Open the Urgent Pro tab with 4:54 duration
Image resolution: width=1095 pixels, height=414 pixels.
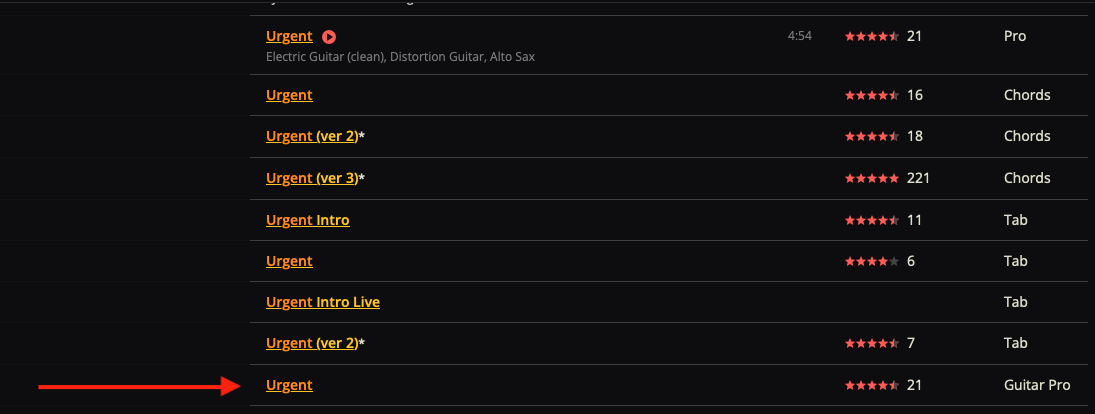click(289, 36)
